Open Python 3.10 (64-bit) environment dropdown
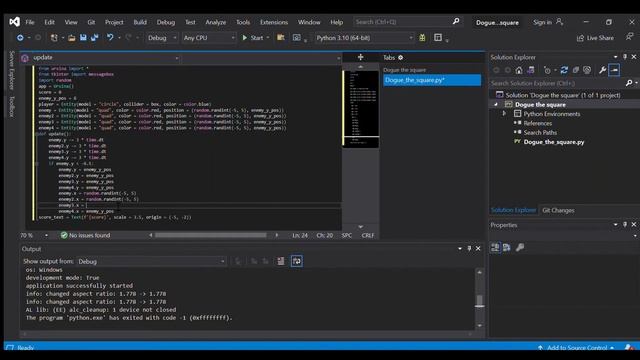 click(x=364, y=38)
